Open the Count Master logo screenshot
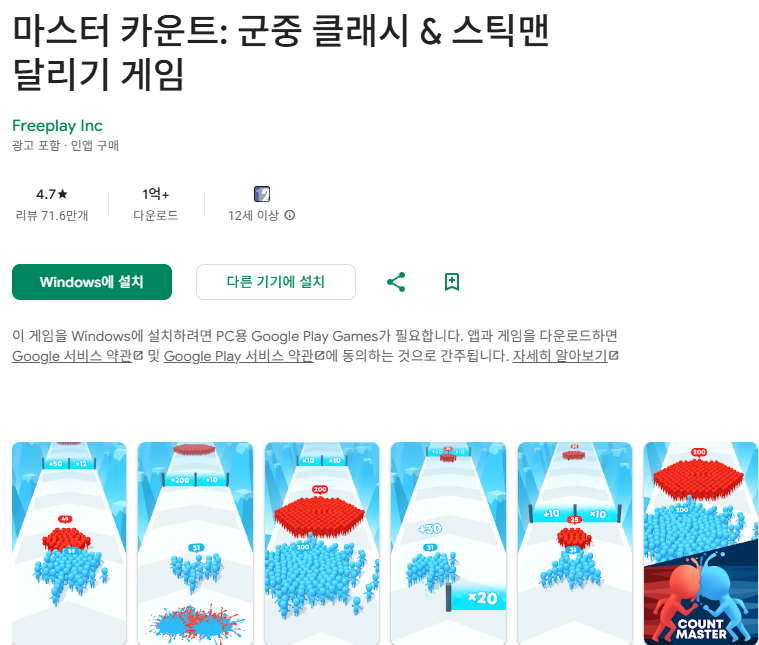Image resolution: width=759 pixels, height=645 pixels. coord(701,543)
